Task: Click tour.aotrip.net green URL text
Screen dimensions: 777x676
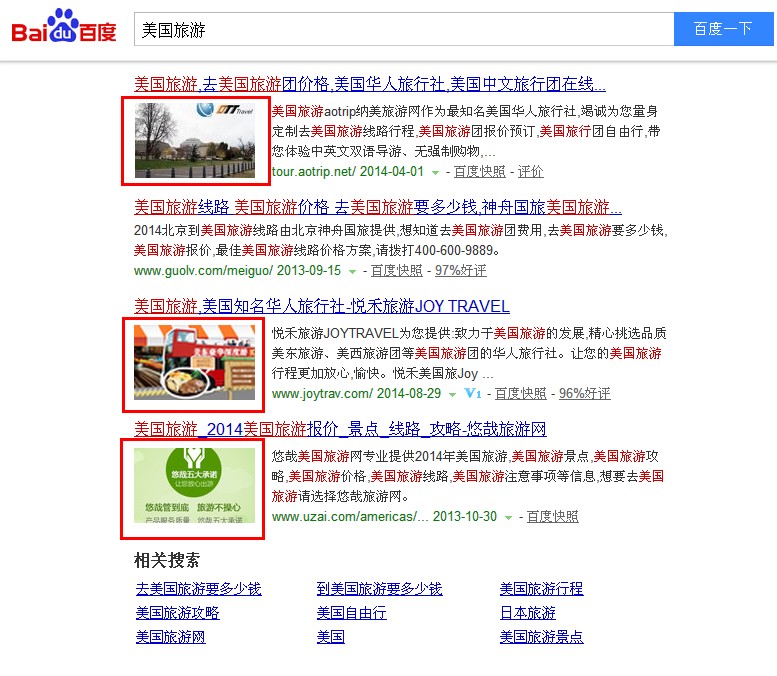Action: 314,171
